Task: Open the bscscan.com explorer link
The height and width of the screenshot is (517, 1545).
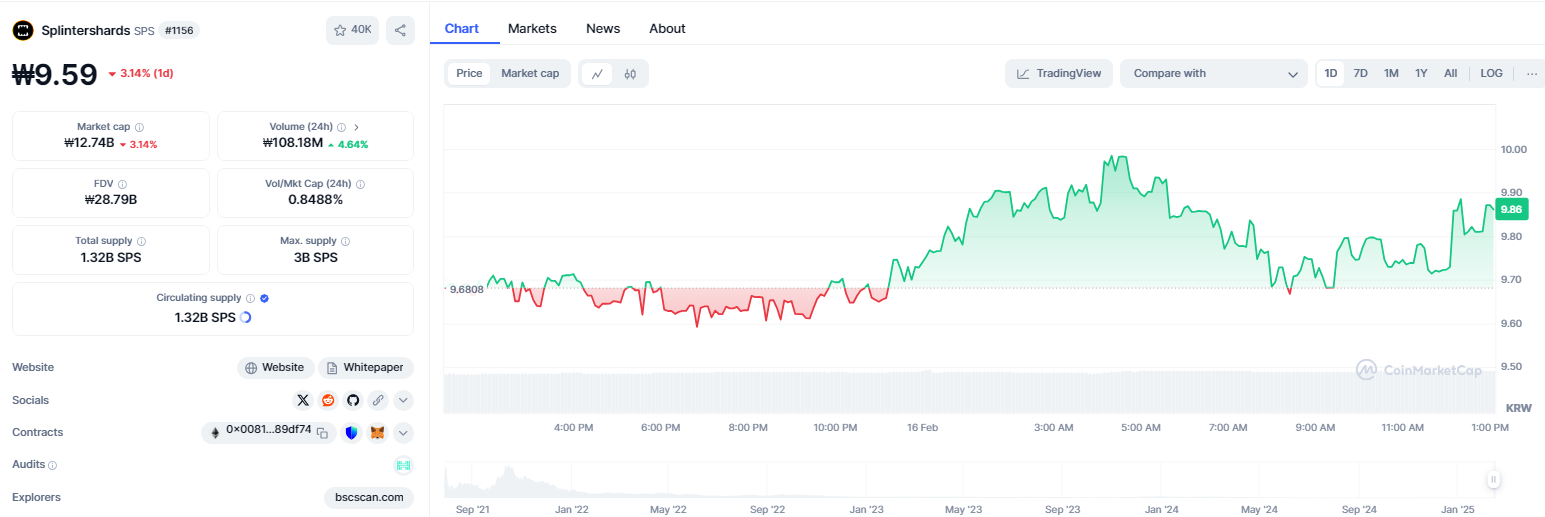Action: pyautogui.click(x=369, y=497)
